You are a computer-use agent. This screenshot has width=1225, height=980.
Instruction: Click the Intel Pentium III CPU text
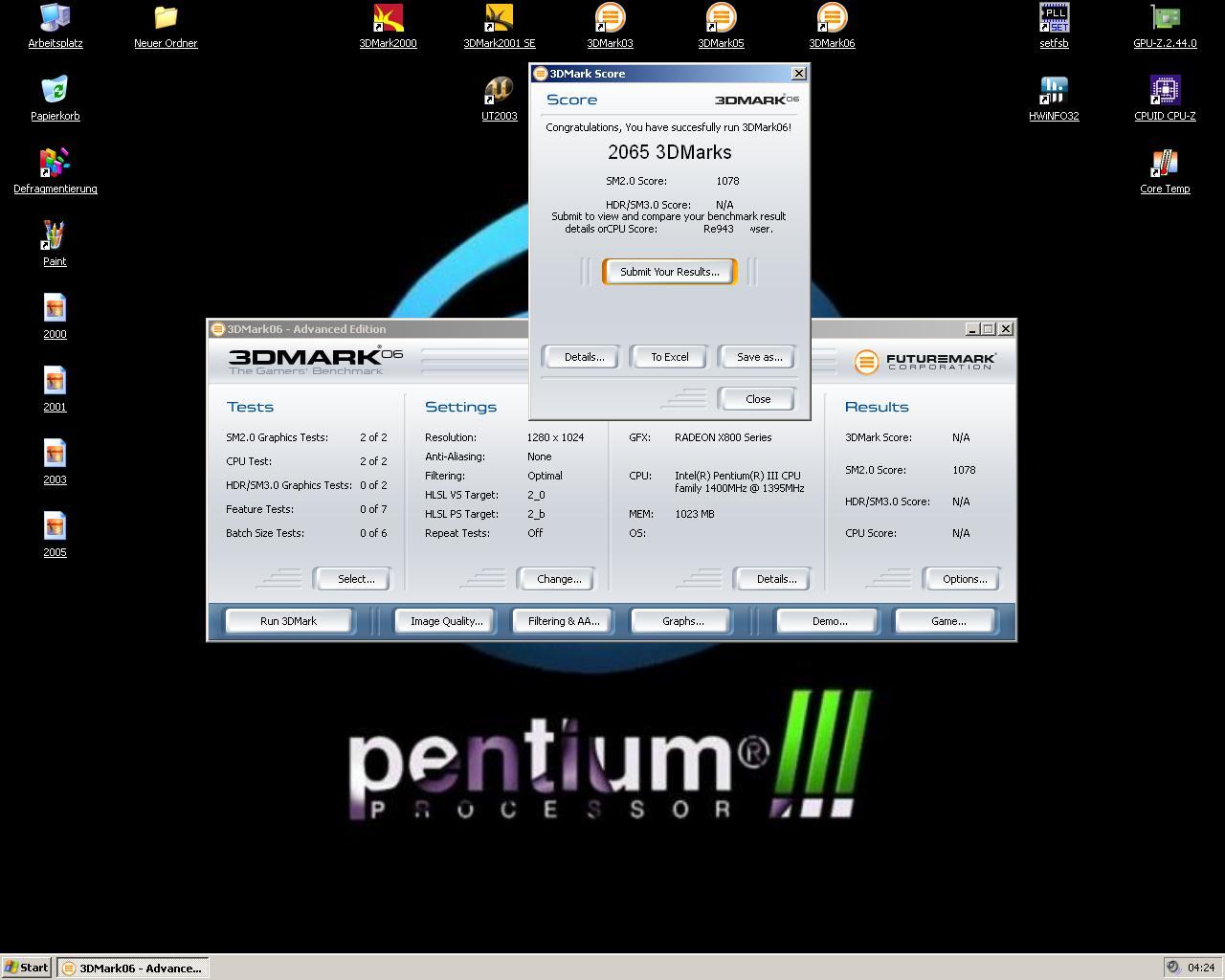click(739, 481)
